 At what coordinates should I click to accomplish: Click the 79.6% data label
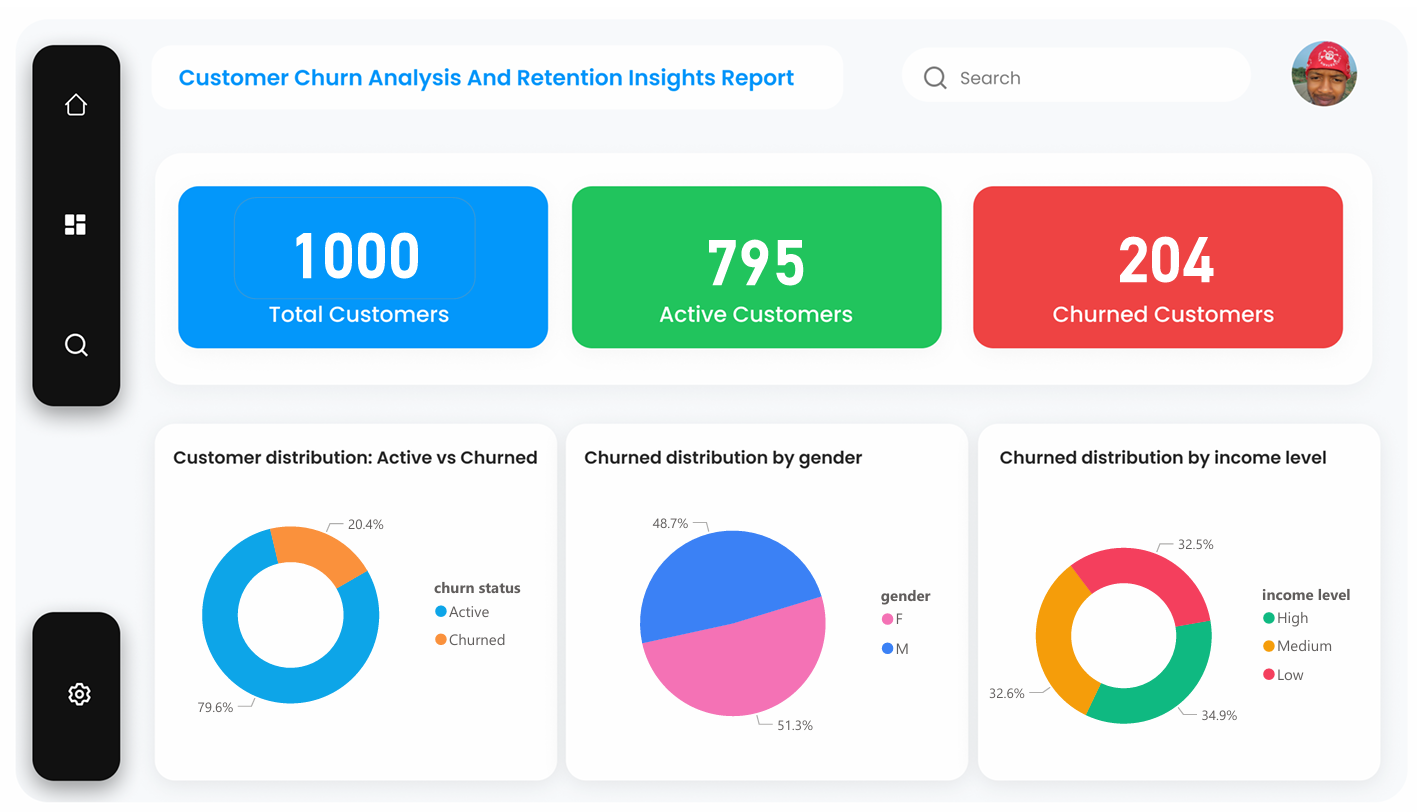(215, 707)
